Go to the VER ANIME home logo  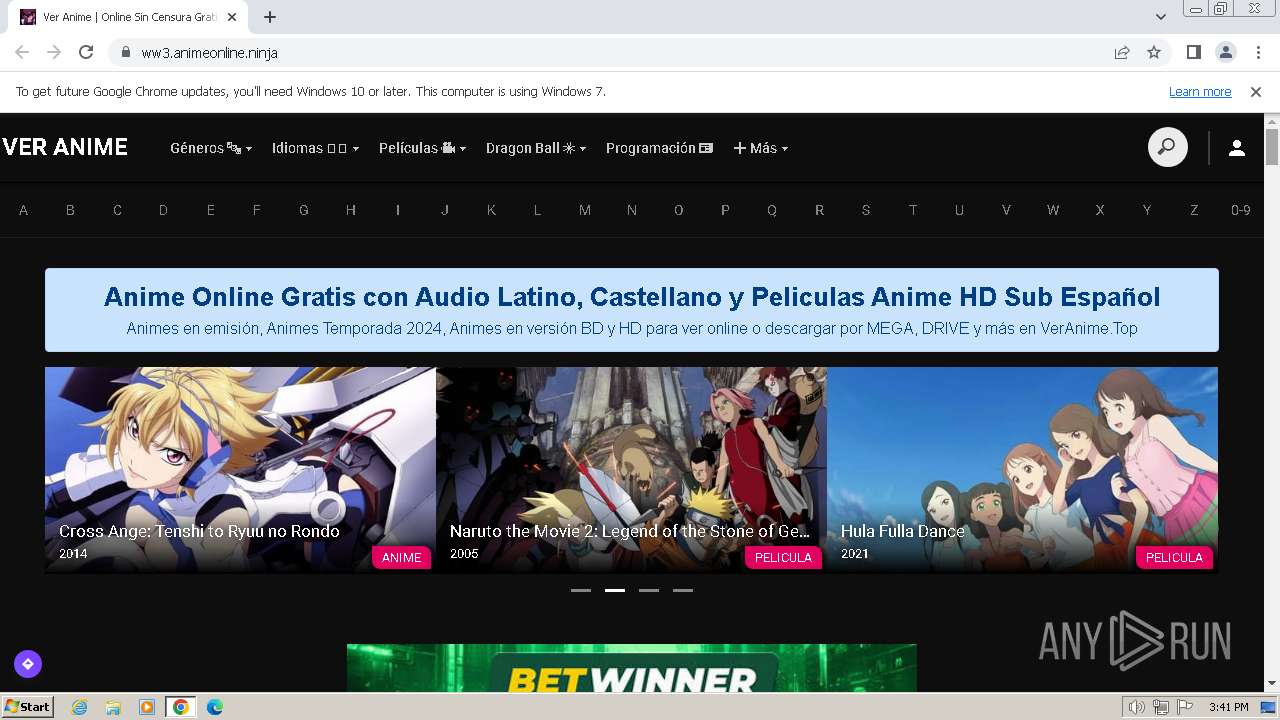point(65,148)
